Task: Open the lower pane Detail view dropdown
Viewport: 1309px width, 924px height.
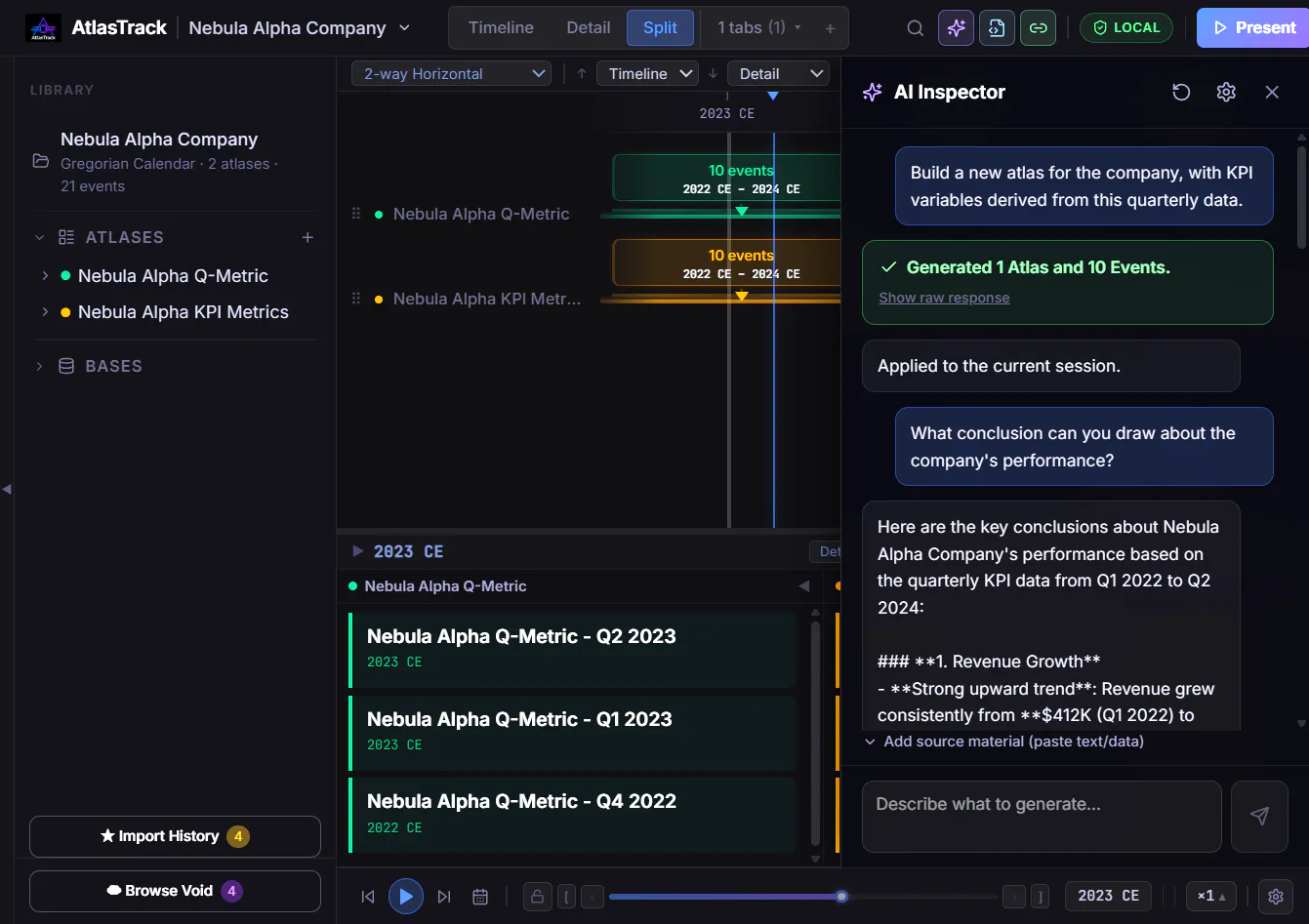Action: [777, 74]
